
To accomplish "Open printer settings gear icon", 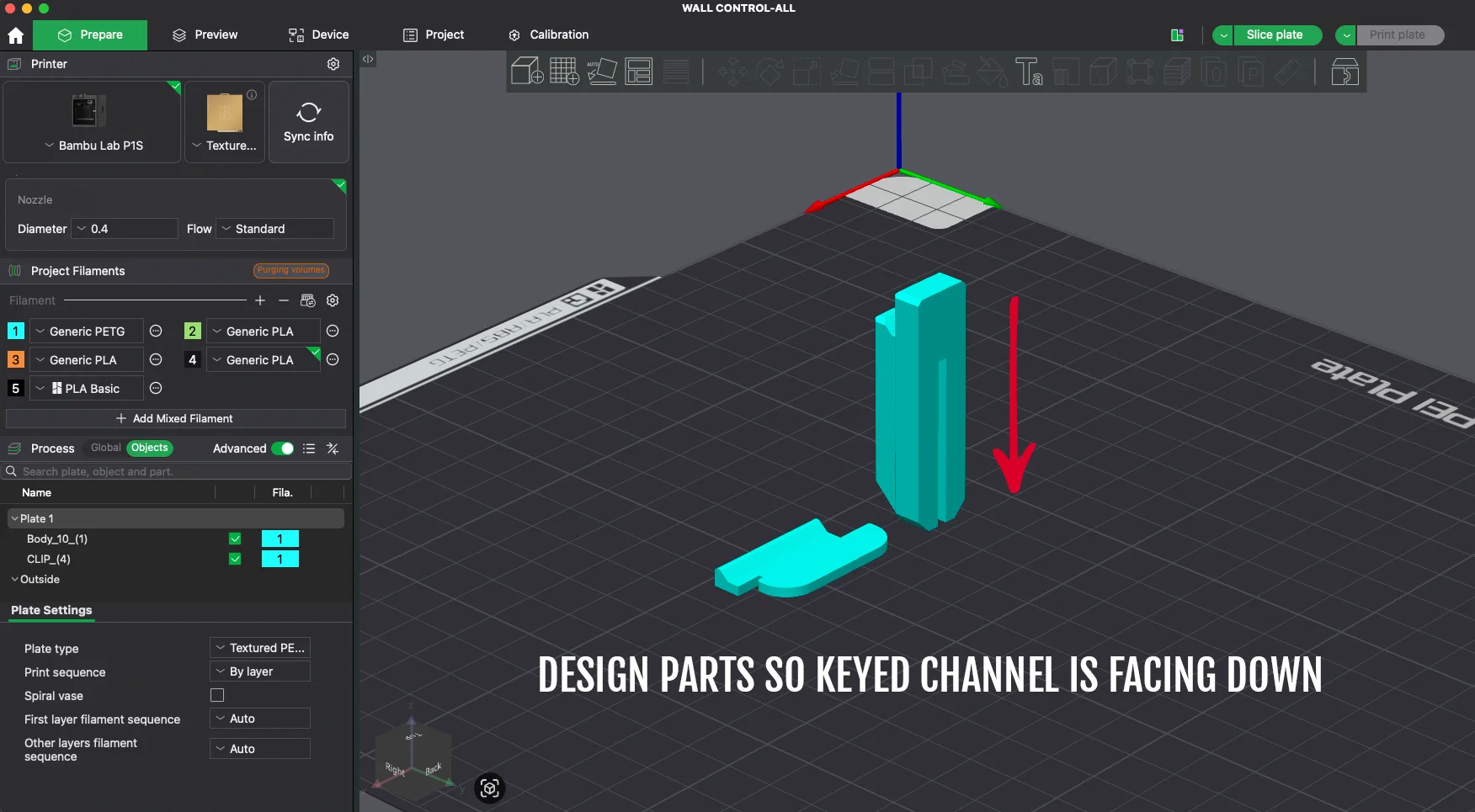I will [333, 64].
